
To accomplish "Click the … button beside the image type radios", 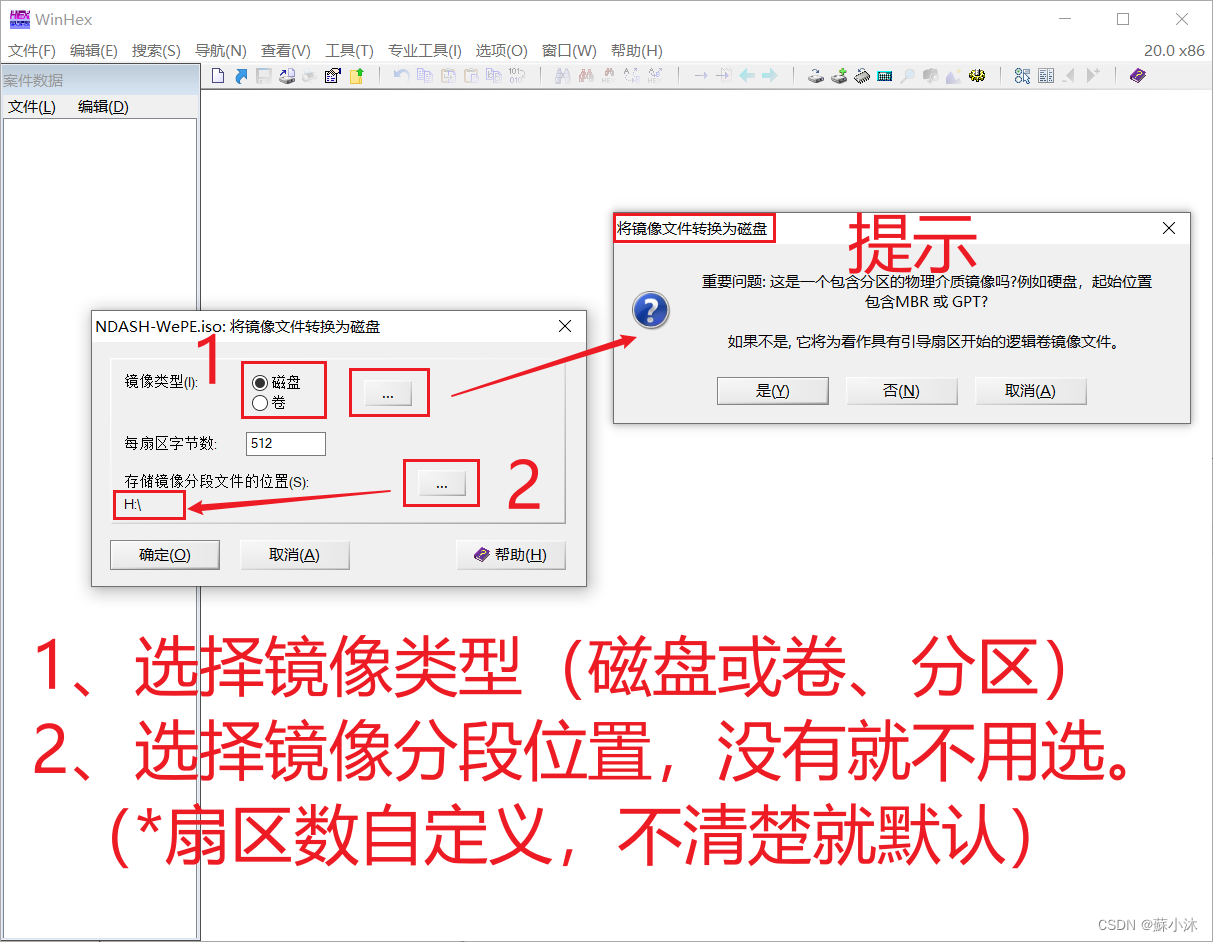I will pyautogui.click(x=388, y=395).
